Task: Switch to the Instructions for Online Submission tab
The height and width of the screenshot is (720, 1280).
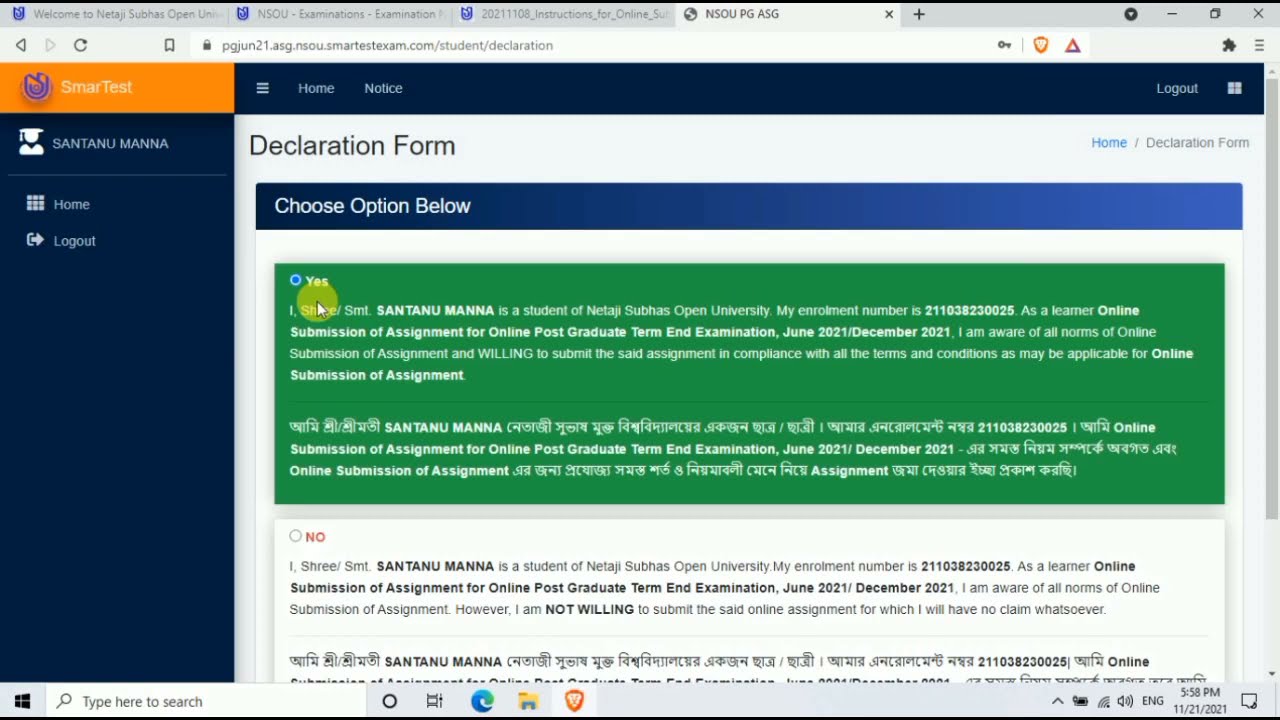Action: (565, 14)
